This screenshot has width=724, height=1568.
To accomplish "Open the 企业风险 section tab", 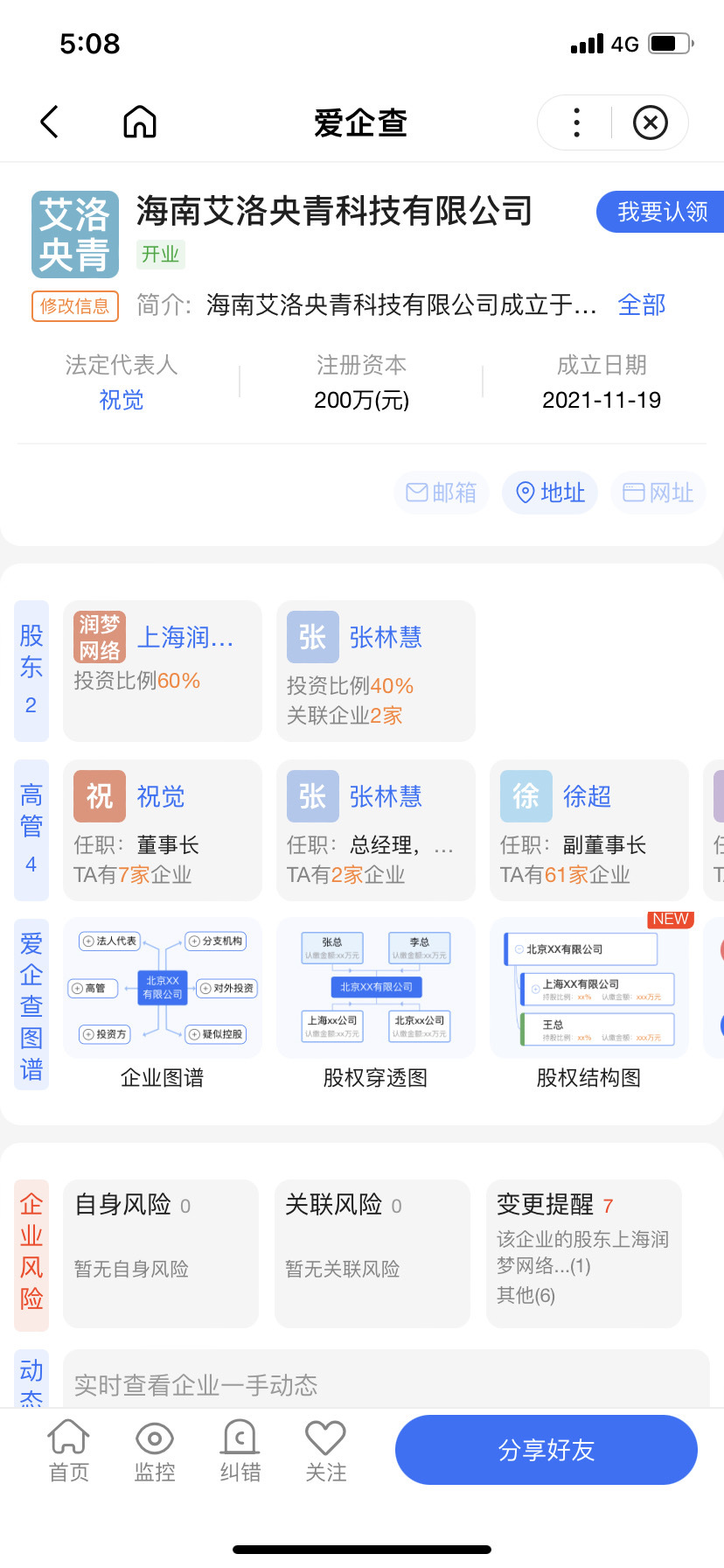I will click(x=31, y=1255).
